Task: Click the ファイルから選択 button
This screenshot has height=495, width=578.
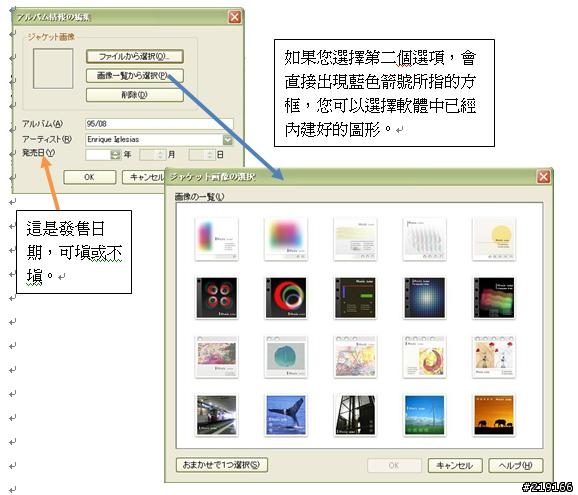Action: [x=135, y=56]
